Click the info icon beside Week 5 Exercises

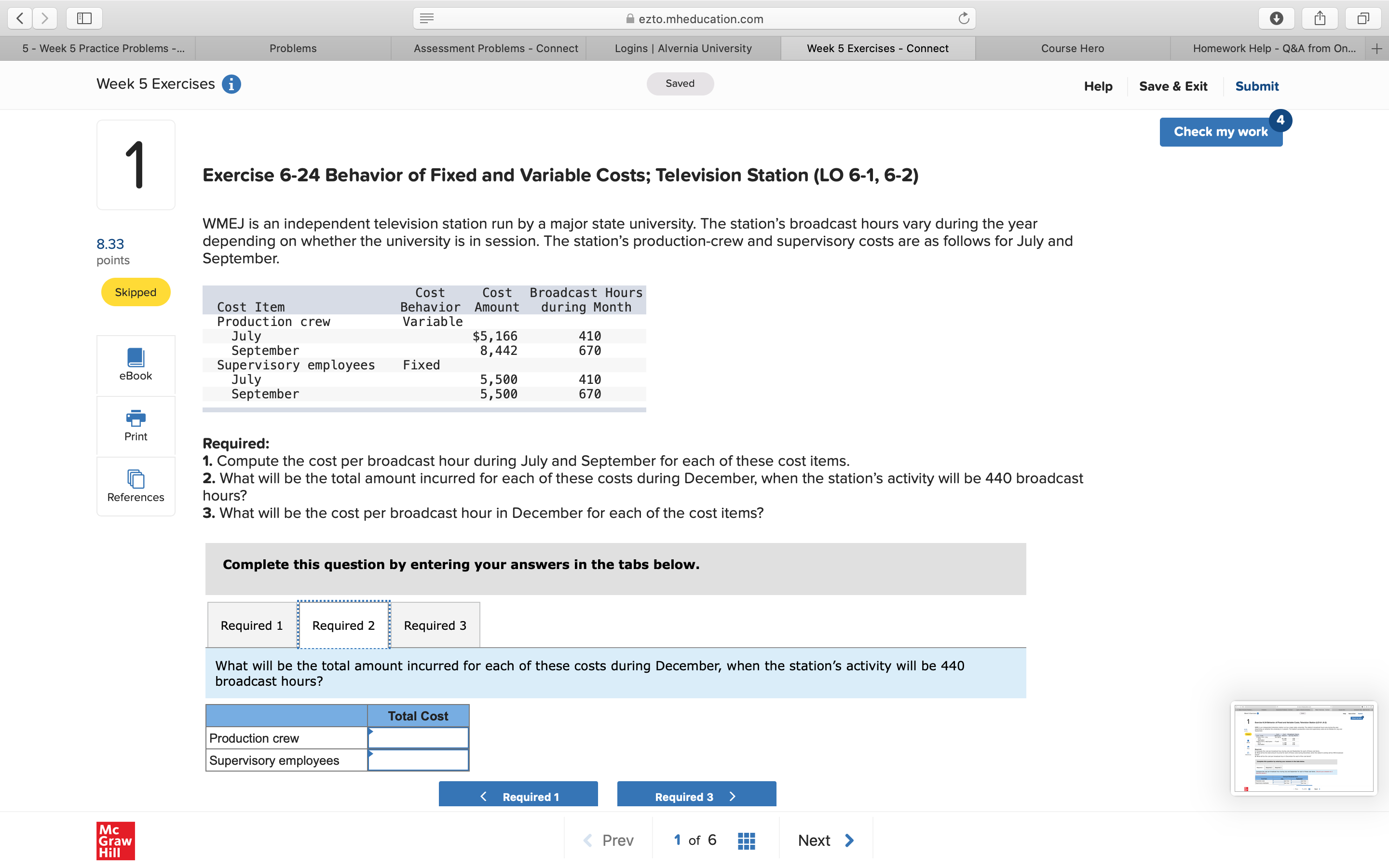231,84
